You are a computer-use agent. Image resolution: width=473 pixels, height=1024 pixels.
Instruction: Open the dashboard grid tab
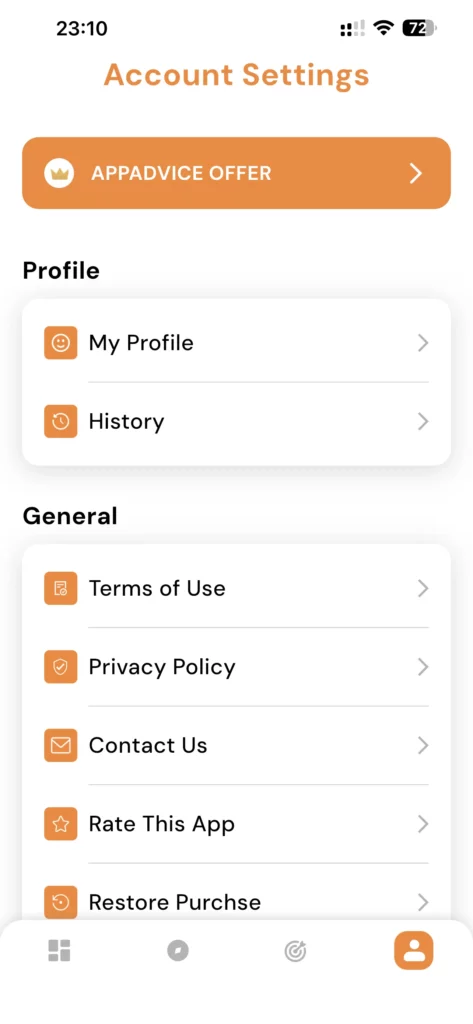(x=59, y=951)
